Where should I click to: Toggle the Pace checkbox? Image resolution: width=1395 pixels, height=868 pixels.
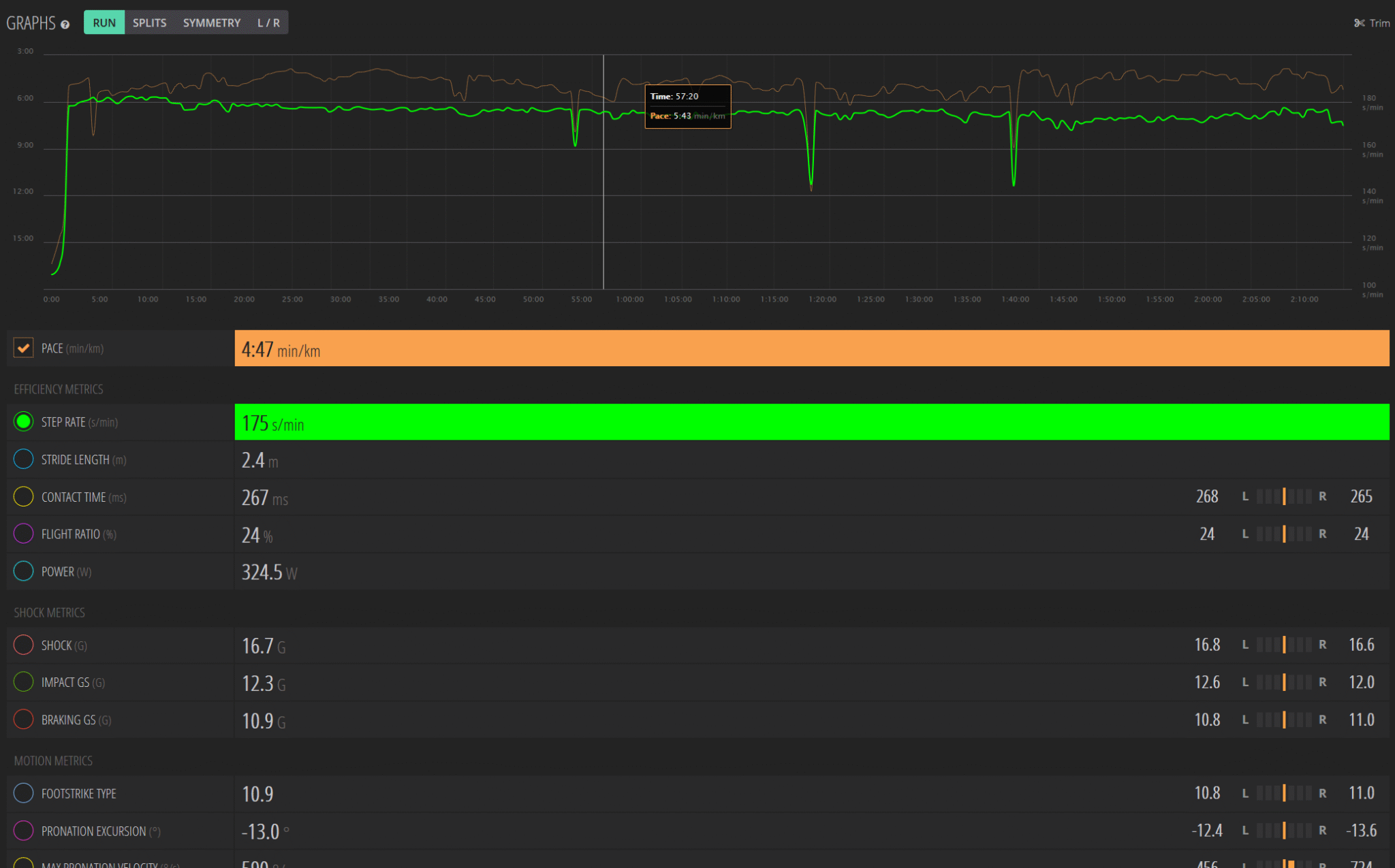click(x=23, y=348)
